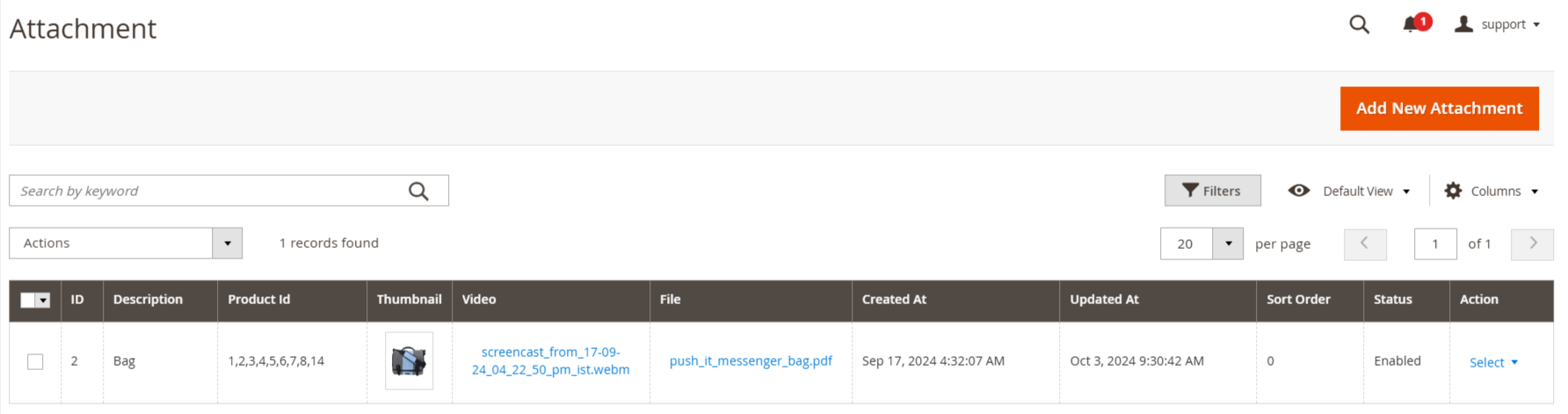Open the Actions dropdown
Screen dimensions: 1568x414
coord(126,243)
